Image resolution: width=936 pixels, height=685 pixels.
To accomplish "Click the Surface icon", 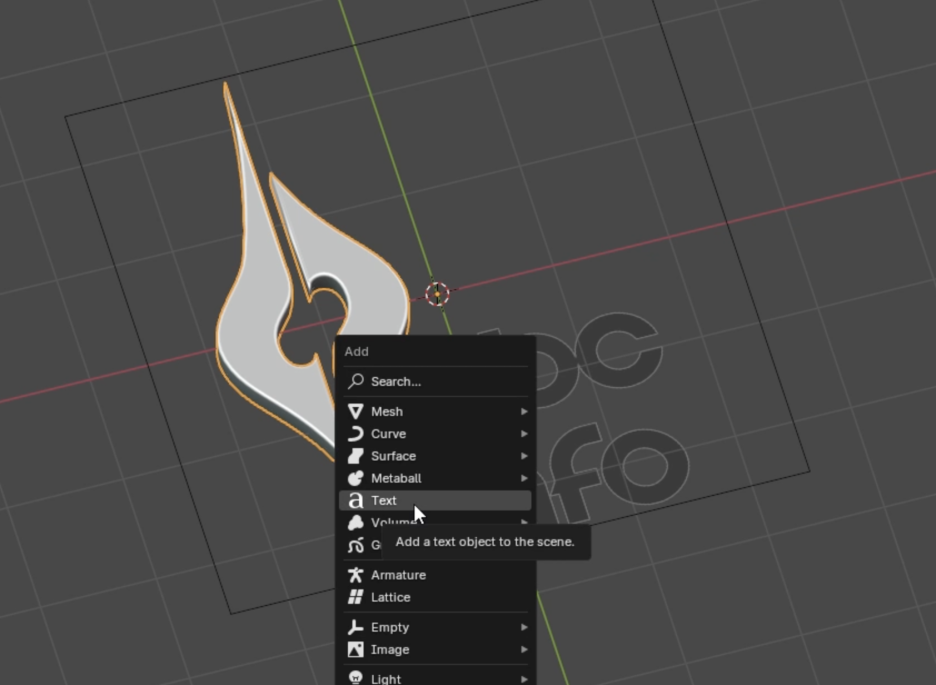I will (356, 456).
